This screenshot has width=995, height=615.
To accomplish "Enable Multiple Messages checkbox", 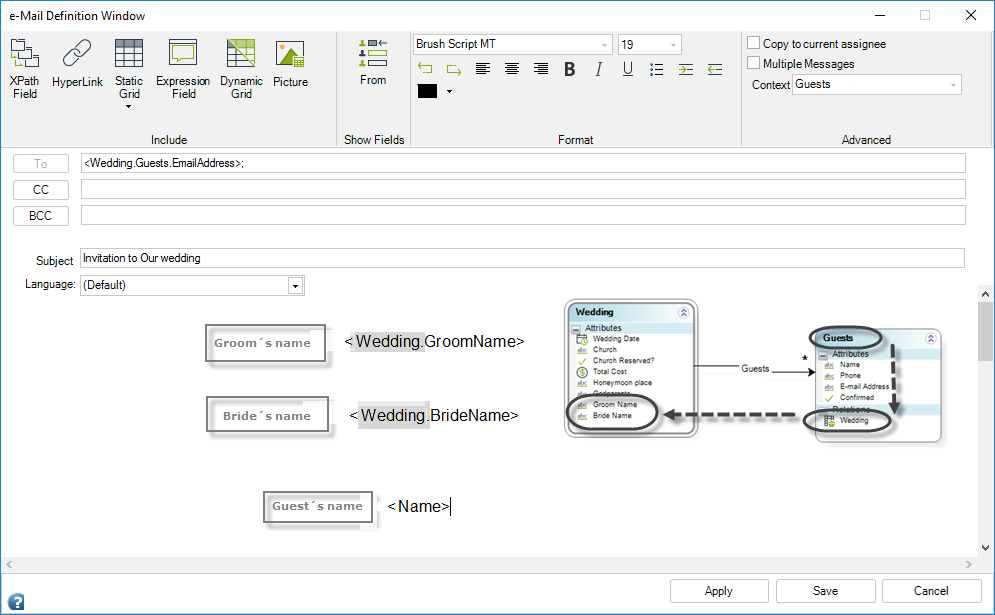I will tap(753, 63).
